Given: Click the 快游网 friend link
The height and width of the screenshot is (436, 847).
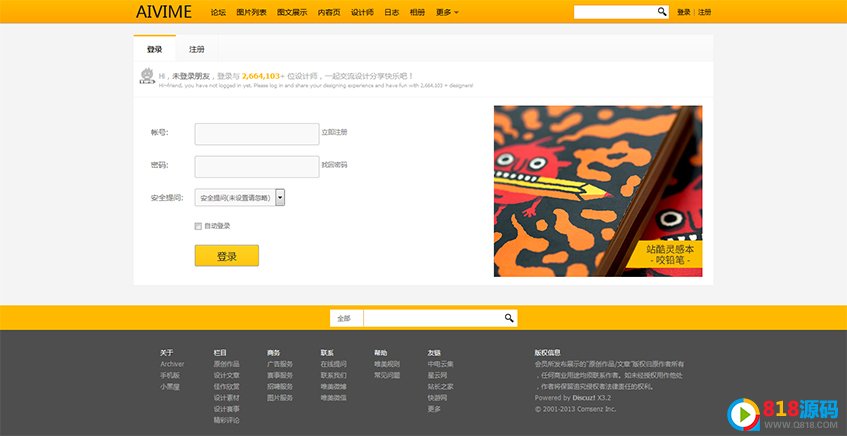Looking at the screenshot, I should point(437,398).
